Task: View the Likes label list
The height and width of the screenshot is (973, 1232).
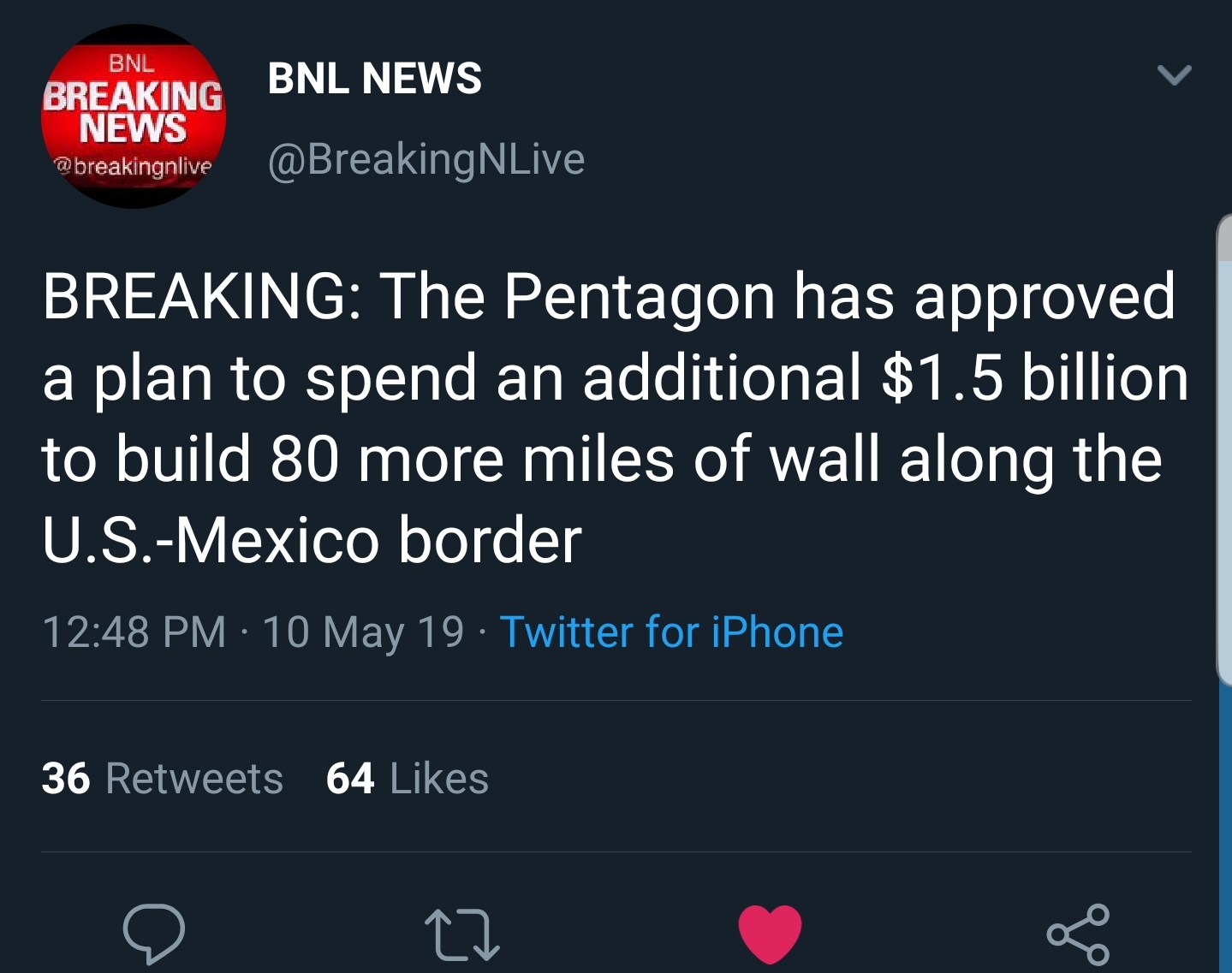Action: (439, 779)
